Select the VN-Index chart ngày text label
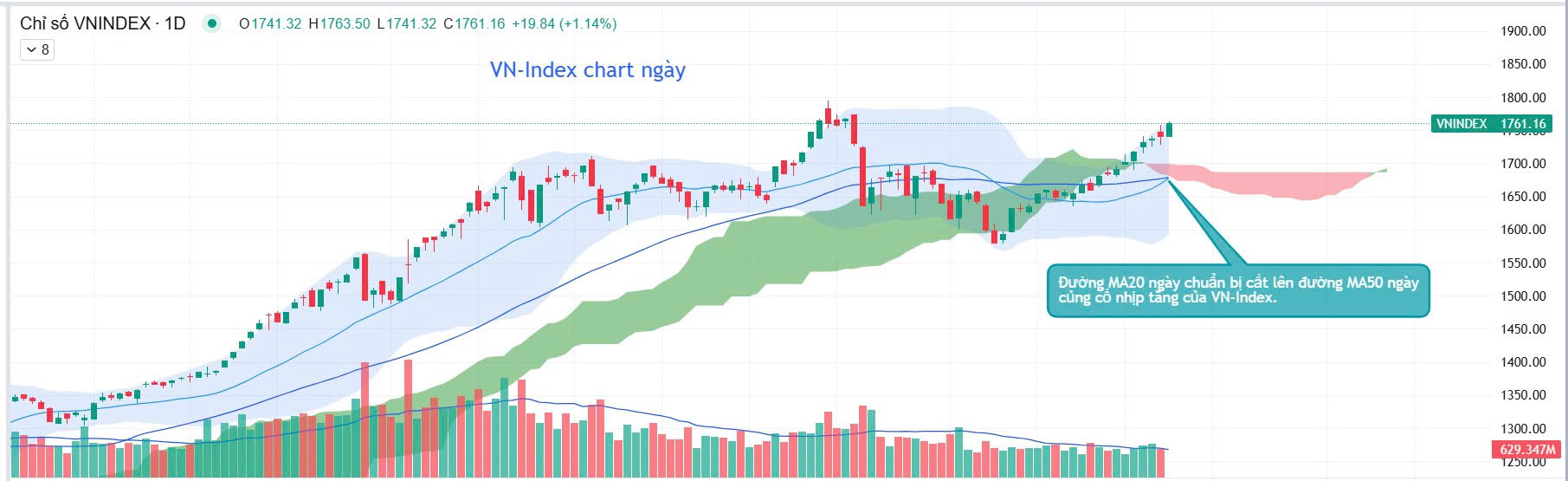 click(x=587, y=70)
